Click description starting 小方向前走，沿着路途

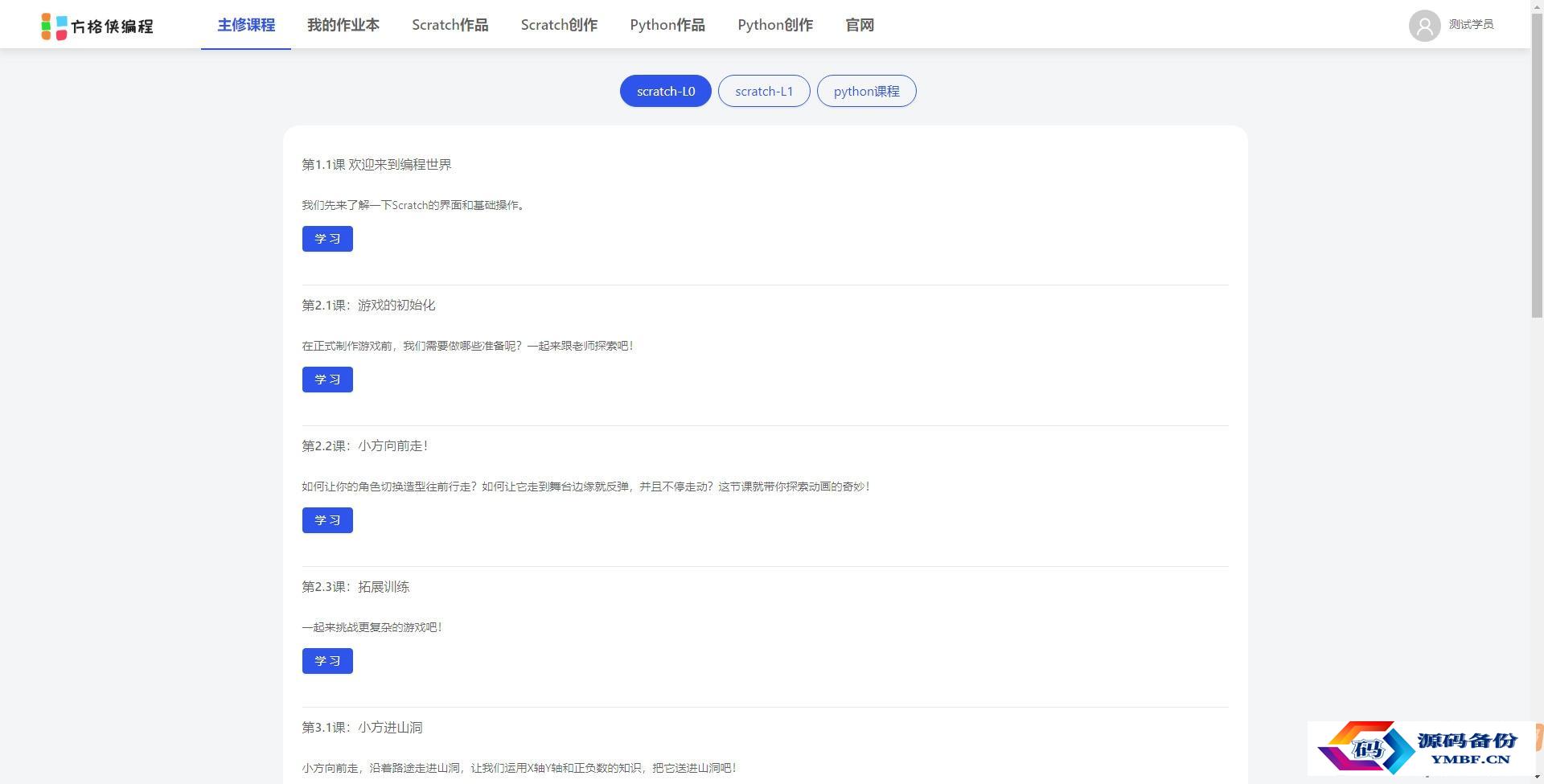coord(519,768)
